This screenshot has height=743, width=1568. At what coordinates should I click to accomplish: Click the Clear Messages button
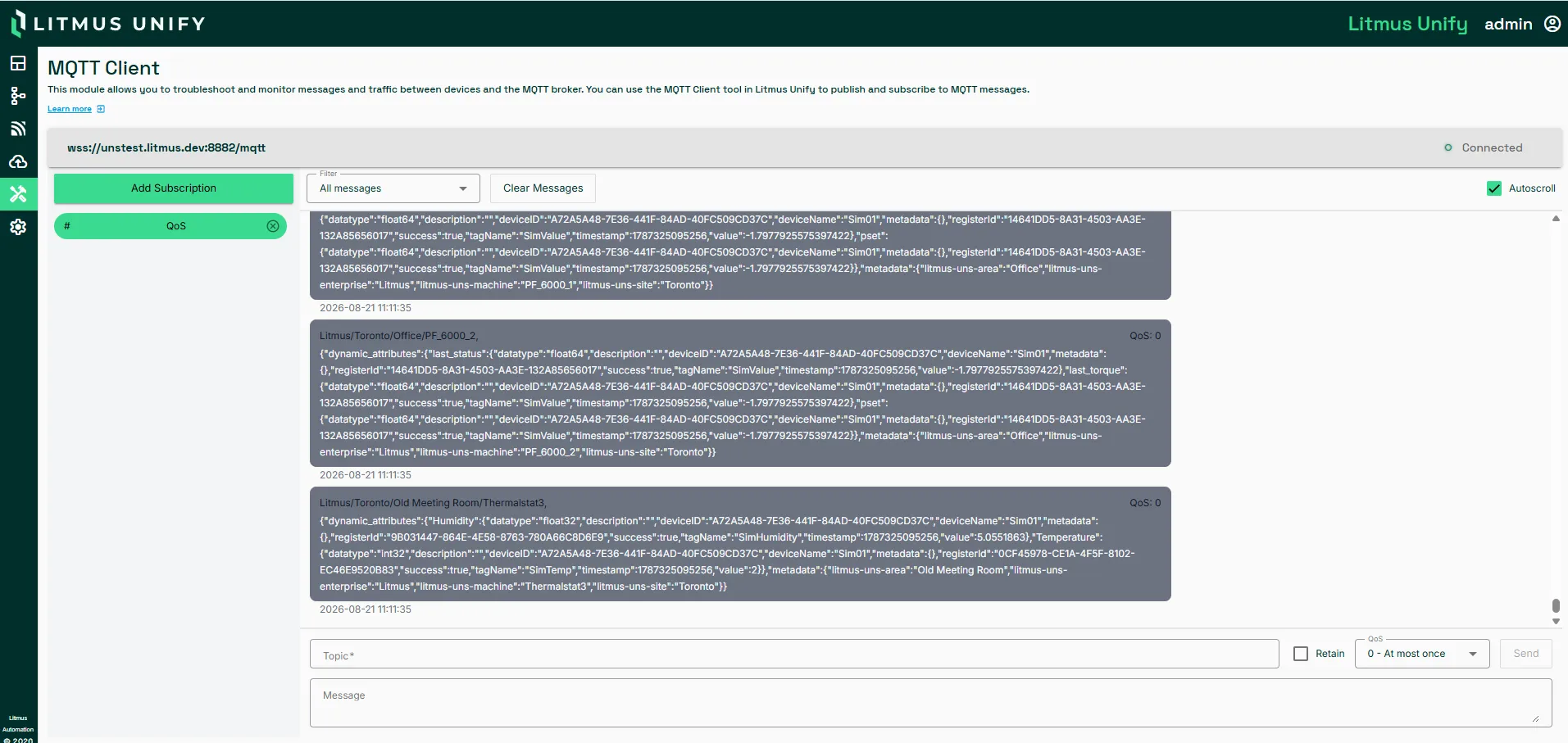543,188
